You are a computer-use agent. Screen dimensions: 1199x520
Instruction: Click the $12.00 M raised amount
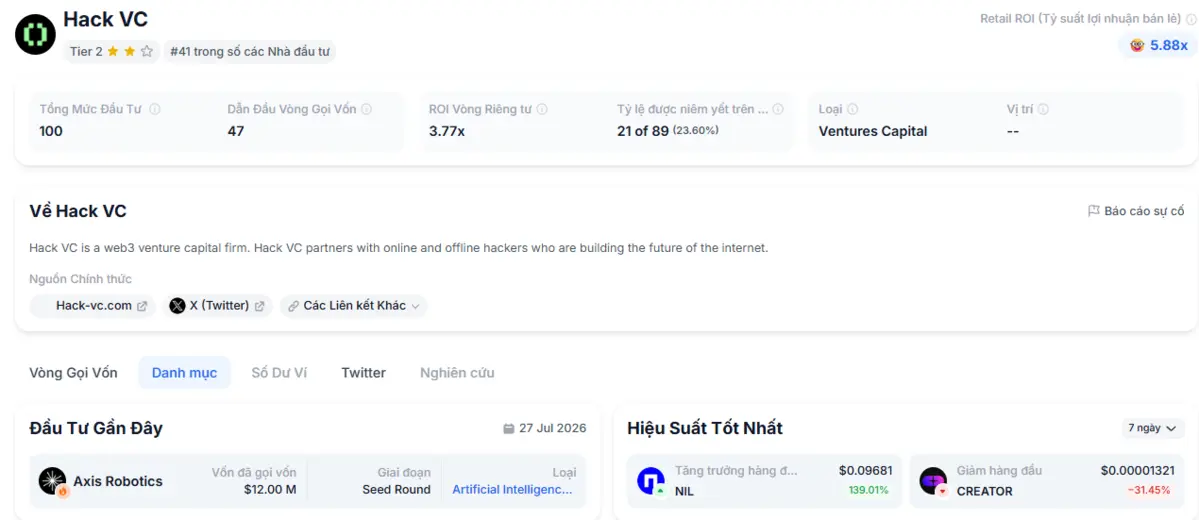(270, 489)
